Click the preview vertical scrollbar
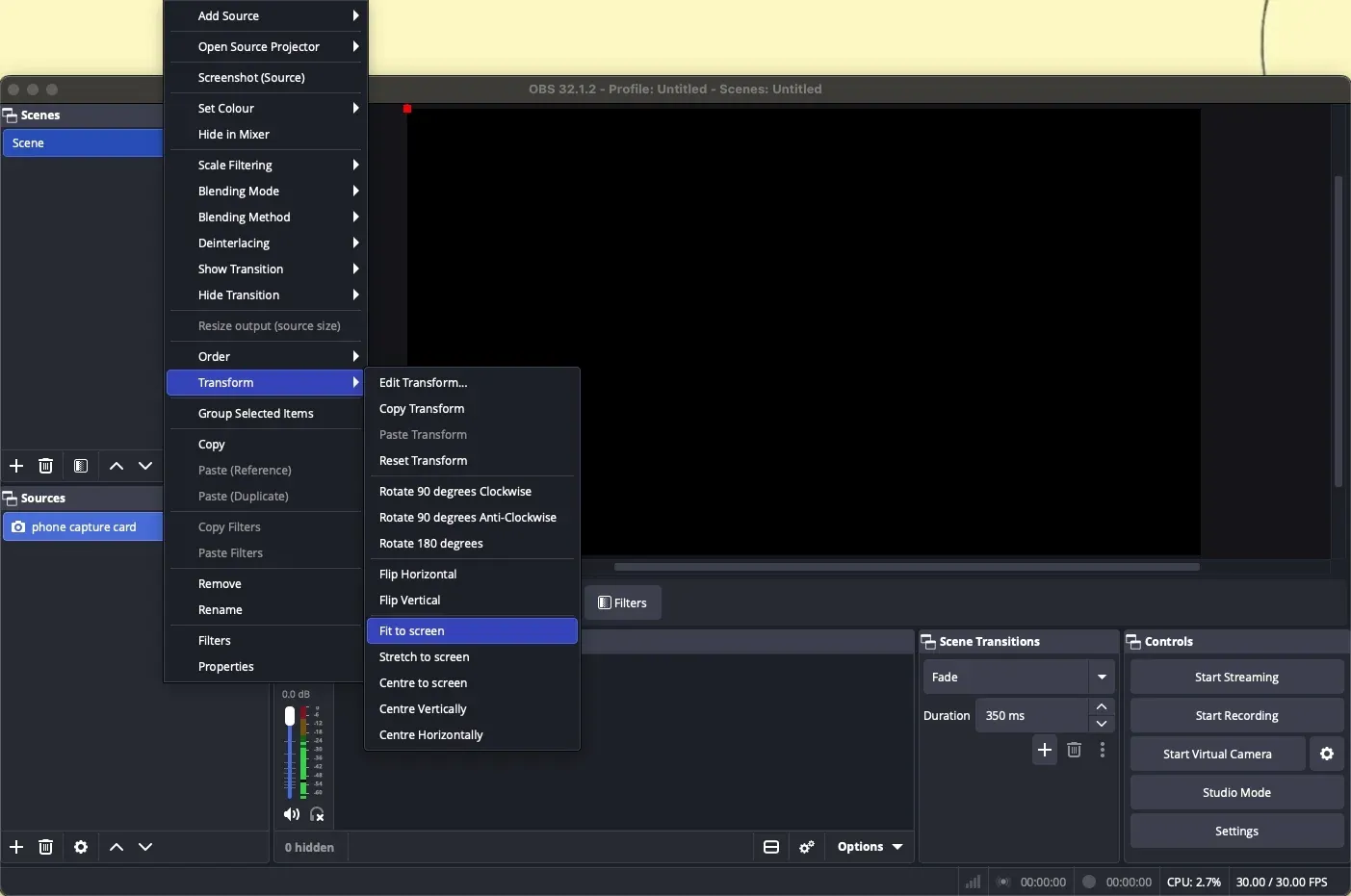The width and height of the screenshot is (1351, 896). pos(1338,332)
